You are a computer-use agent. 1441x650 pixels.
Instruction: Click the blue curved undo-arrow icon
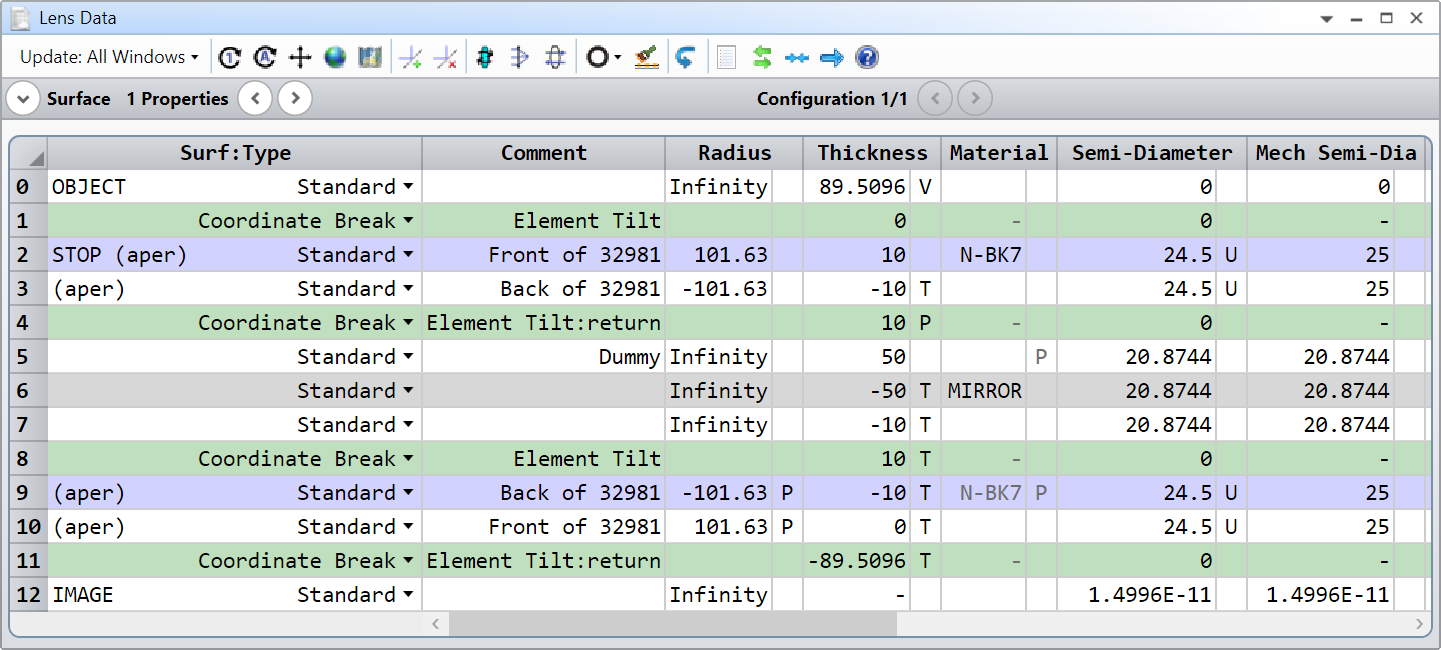tap(685, 58)
